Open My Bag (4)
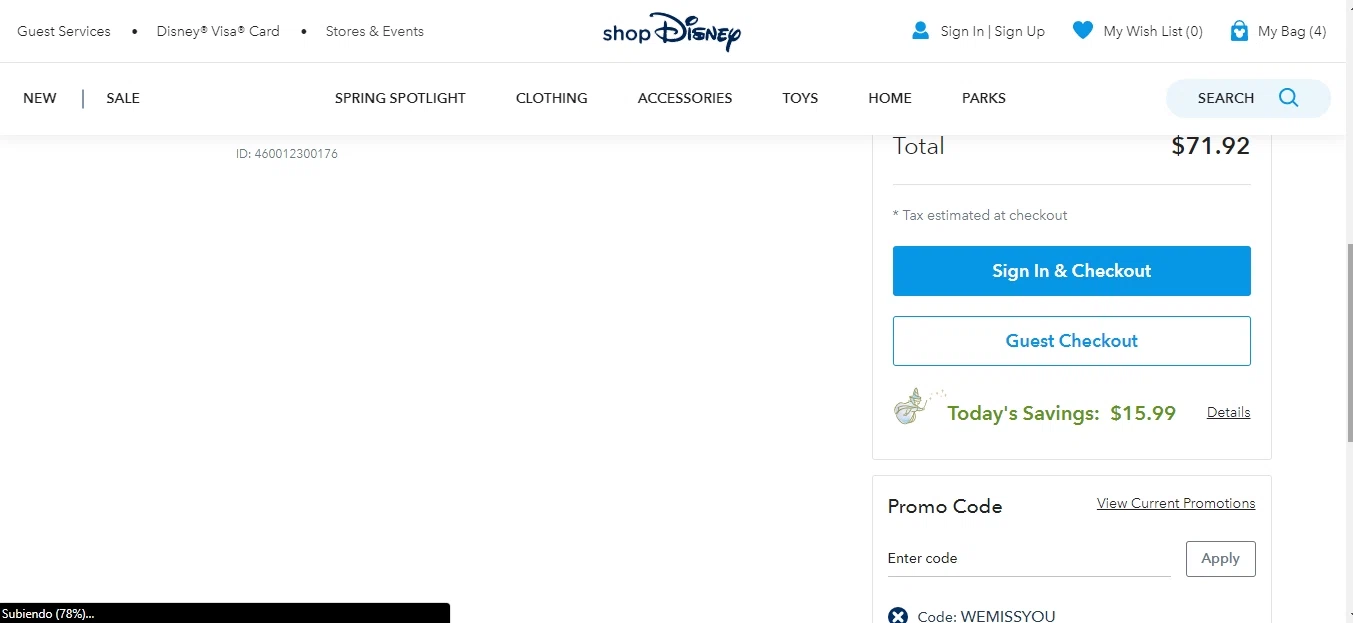The width and height of the screenshot is (1353, 623). [1292, 31]
